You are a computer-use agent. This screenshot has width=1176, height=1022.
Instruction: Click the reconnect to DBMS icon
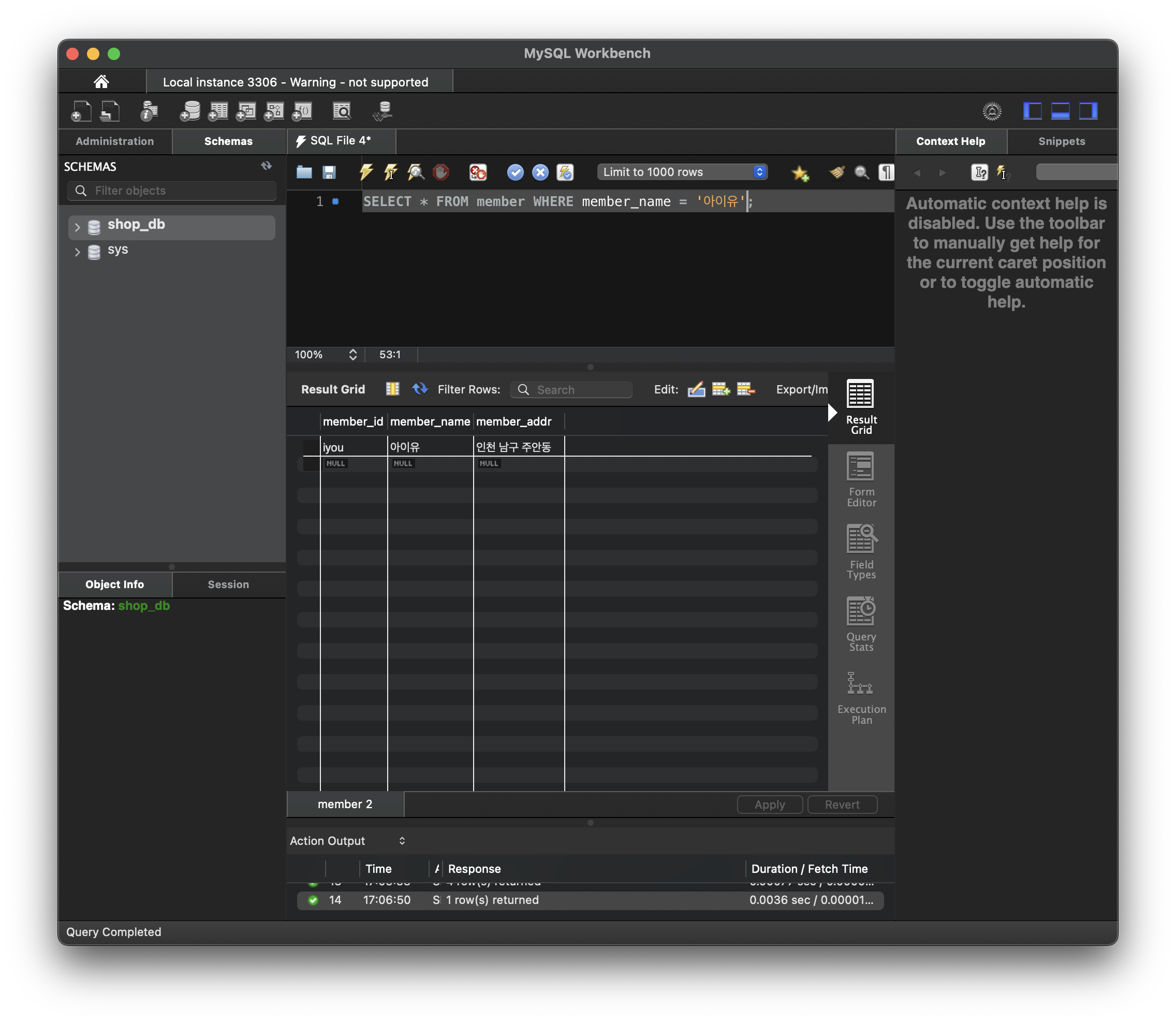tap(383, 111)
